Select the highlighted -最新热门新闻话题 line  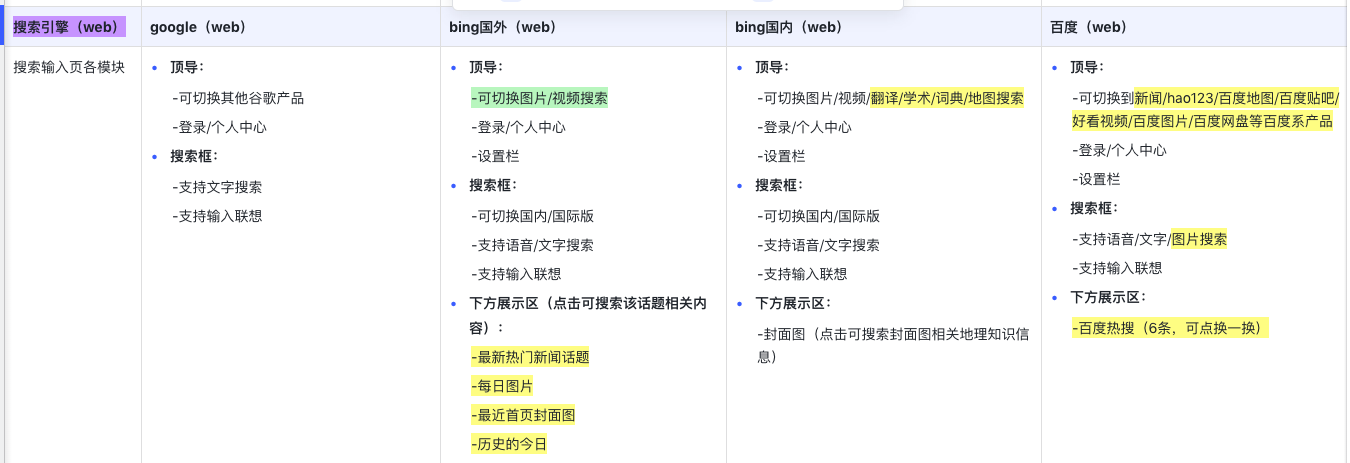[530, 357]
